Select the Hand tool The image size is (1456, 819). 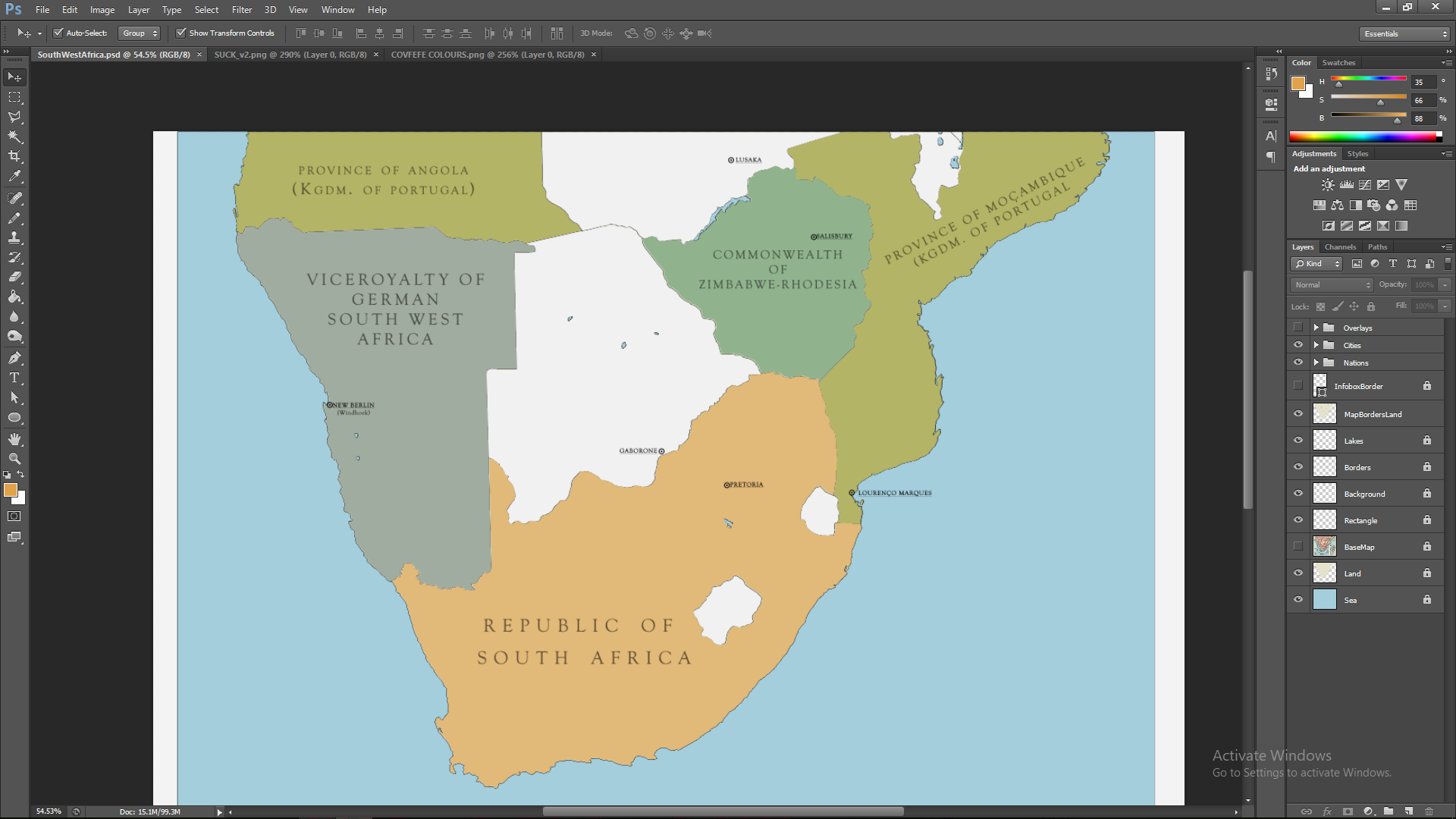[14, 439]
